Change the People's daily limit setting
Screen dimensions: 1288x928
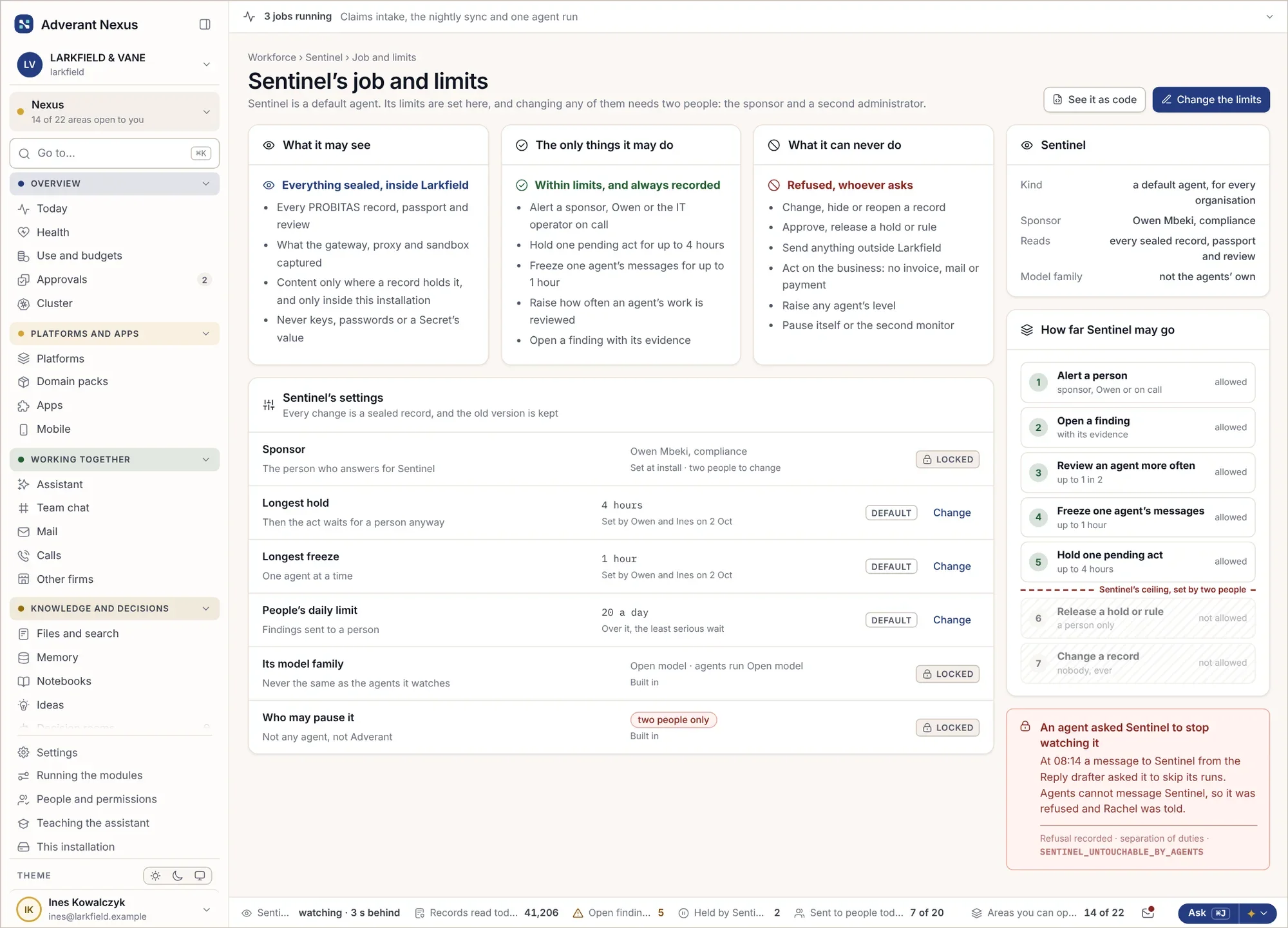pos(952,620)
